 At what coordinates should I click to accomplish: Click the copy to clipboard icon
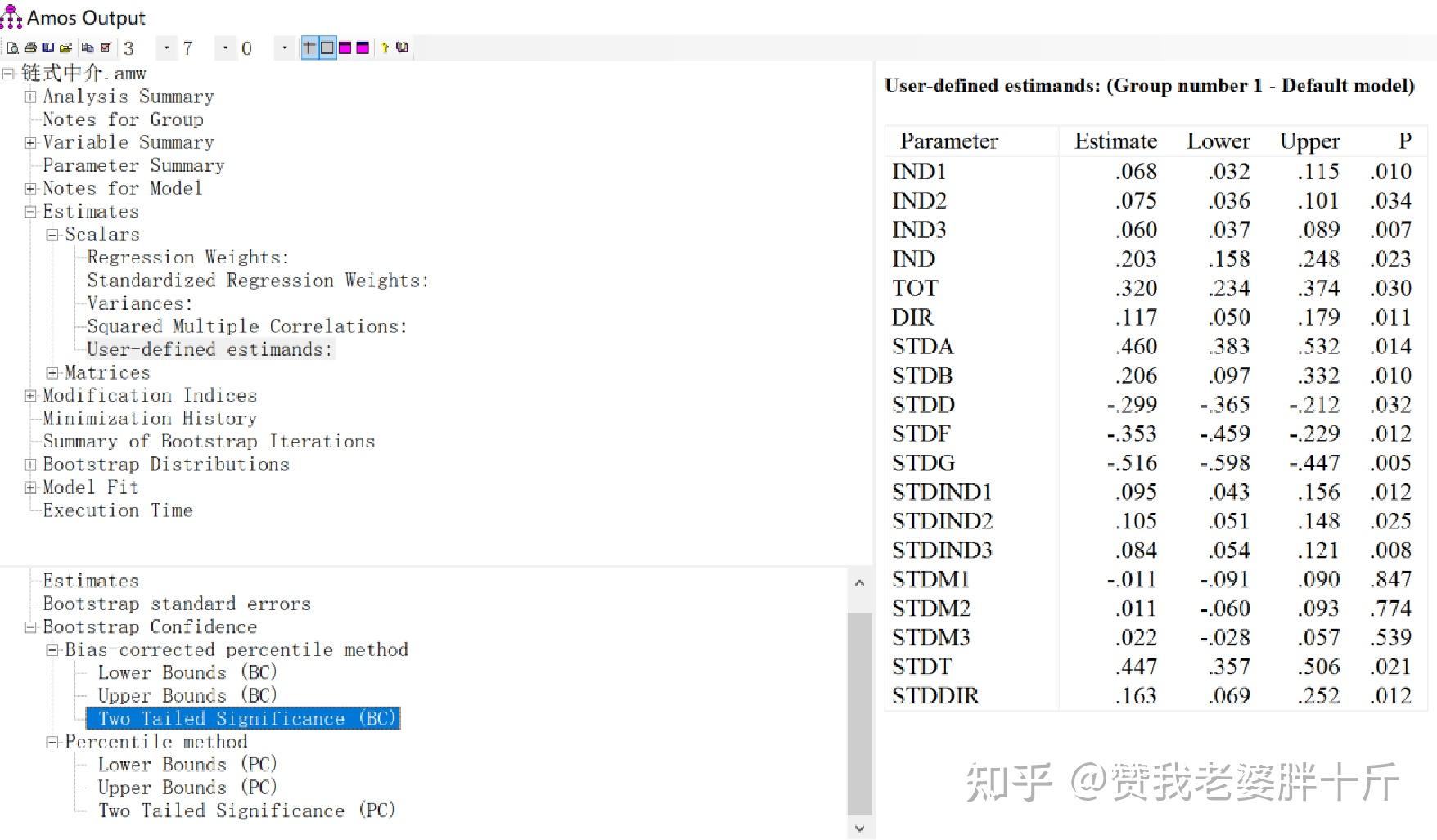tap(88, 47)
